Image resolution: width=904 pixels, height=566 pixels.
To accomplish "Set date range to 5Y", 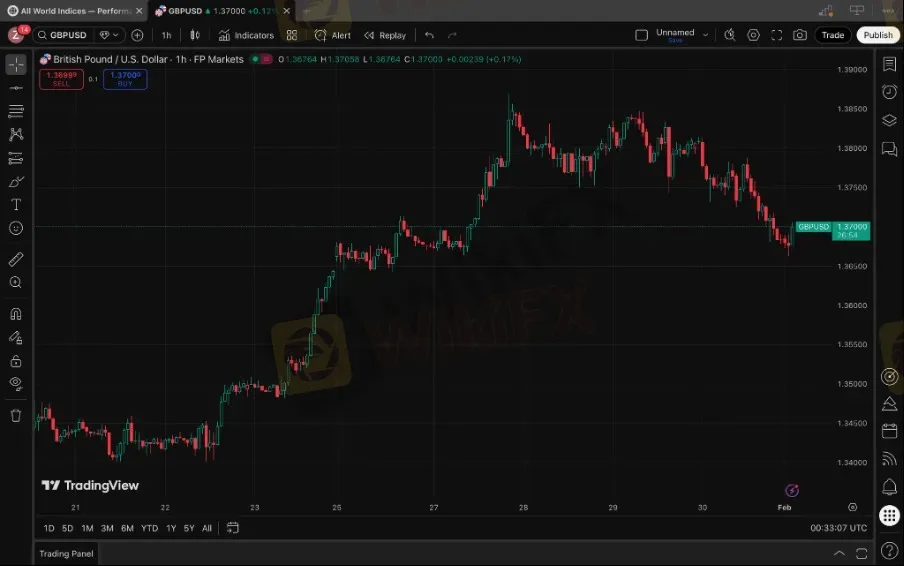I will [189, 528].
